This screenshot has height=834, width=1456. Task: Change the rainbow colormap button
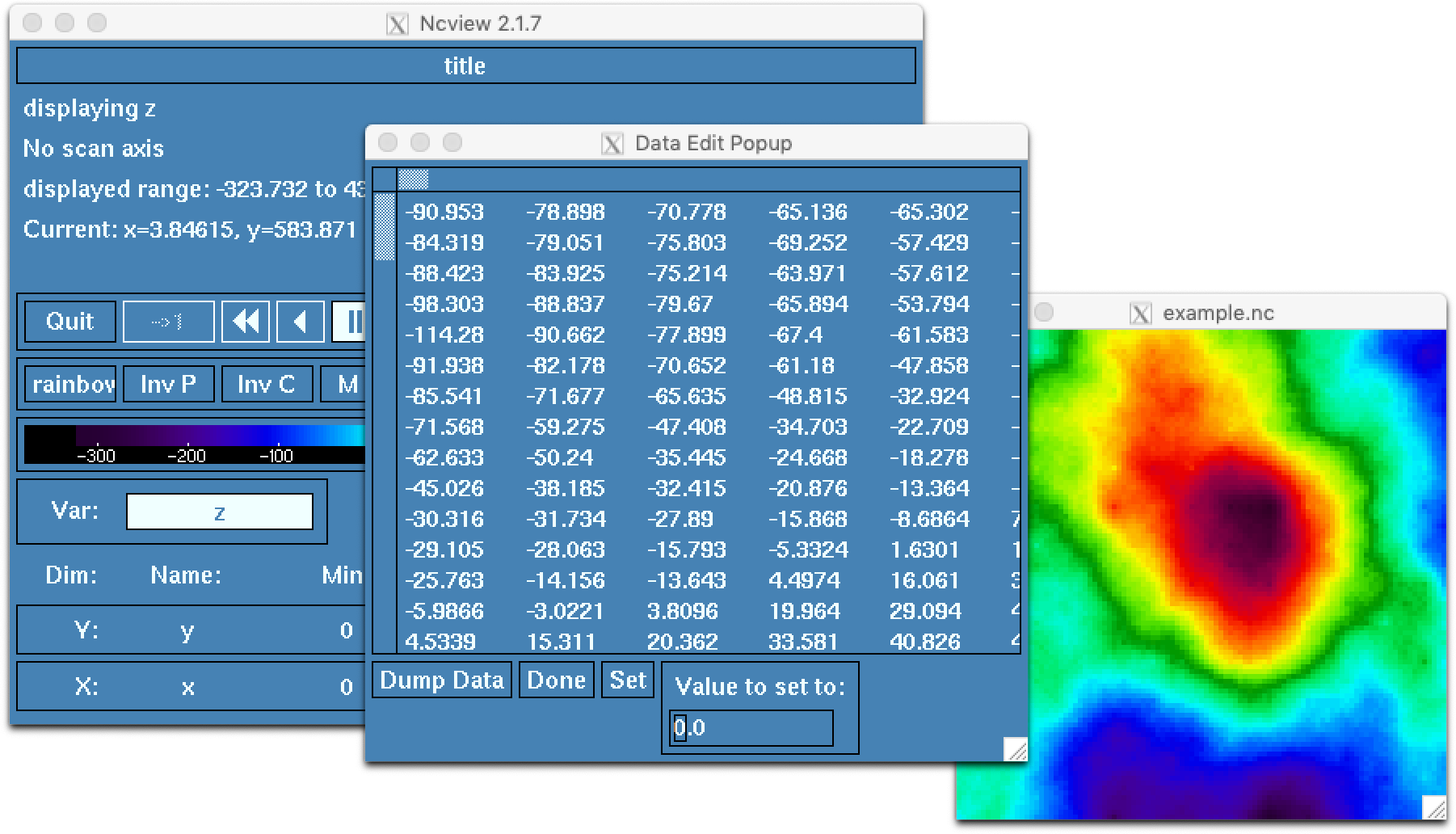[70, 384]
